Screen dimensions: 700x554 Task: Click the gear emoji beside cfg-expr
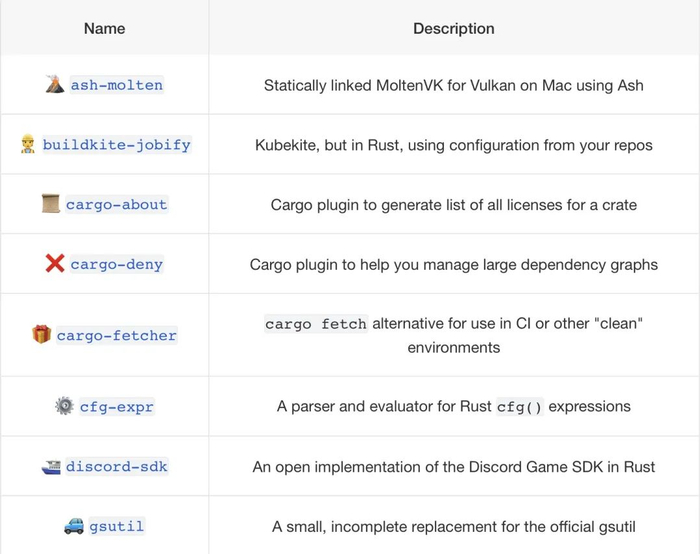(64, 406)
